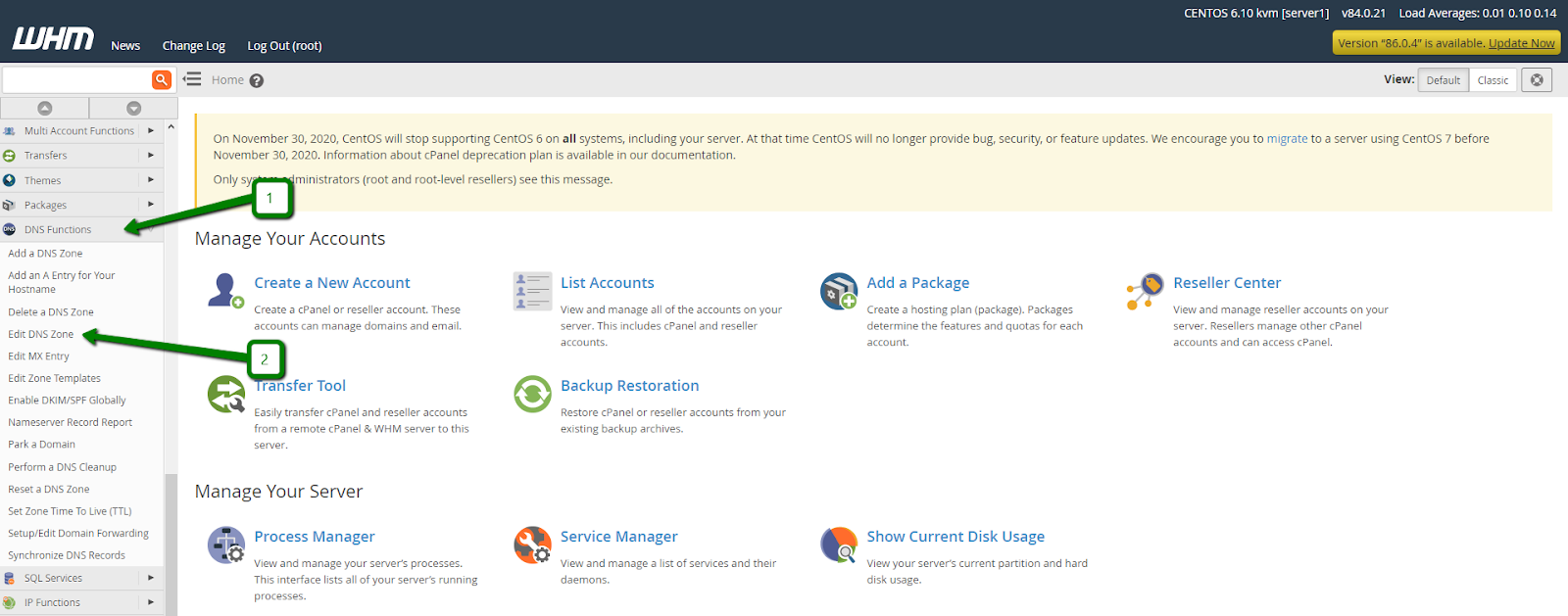
Task: Click the Create a New Account icon
Action: pyautogui.click(x=225, y=291)
